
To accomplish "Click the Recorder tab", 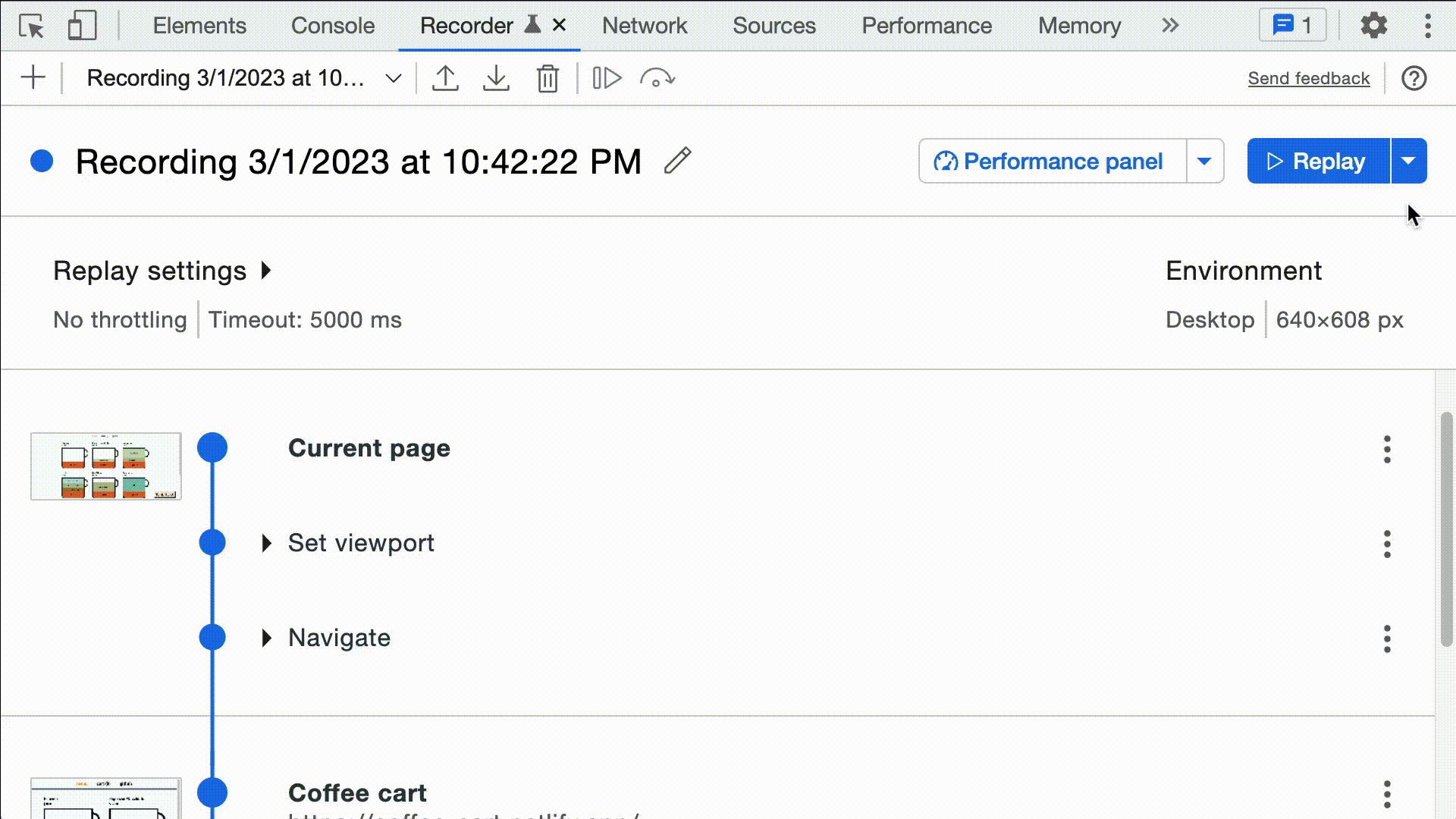I will 465,25.
